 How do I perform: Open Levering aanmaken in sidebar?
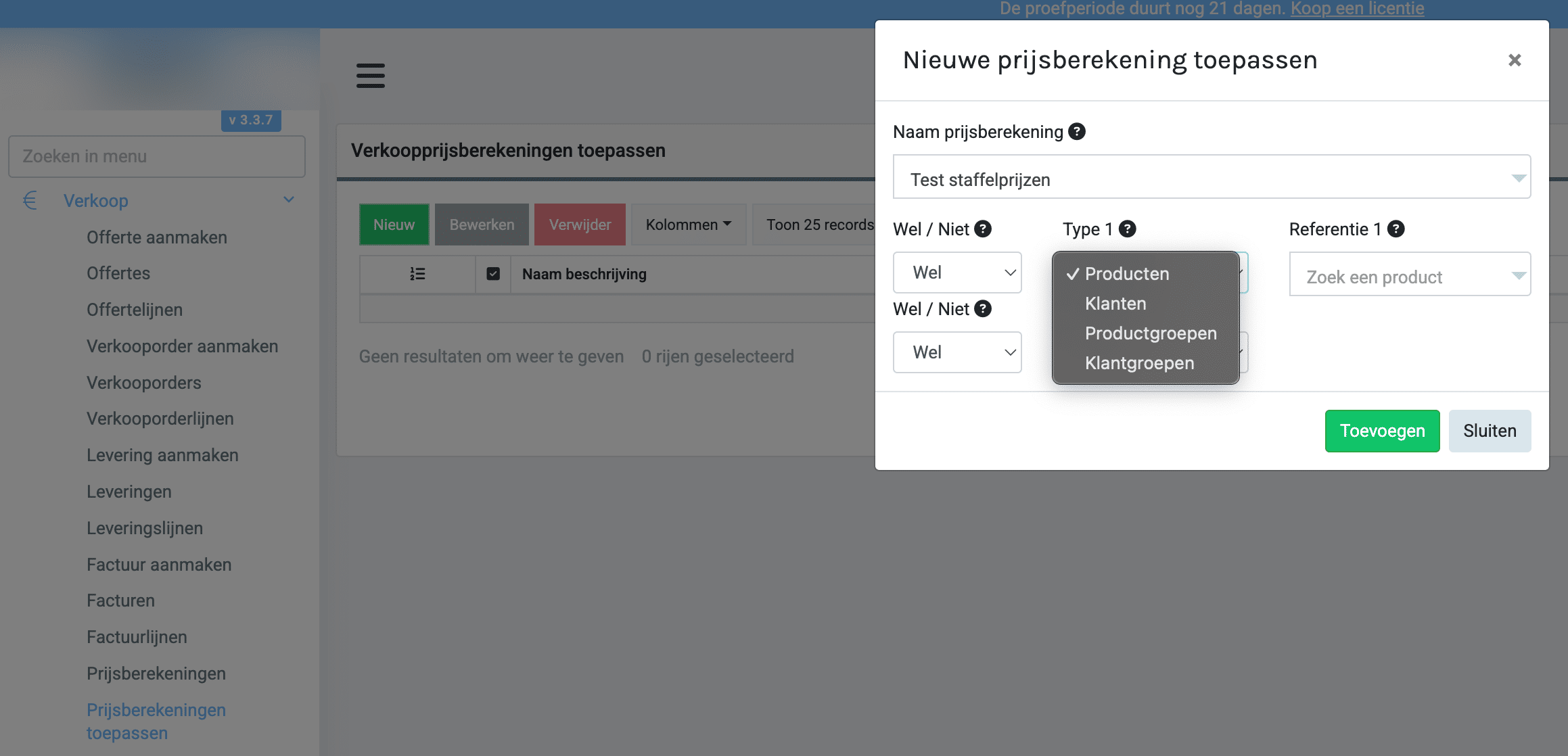[162, 455]
